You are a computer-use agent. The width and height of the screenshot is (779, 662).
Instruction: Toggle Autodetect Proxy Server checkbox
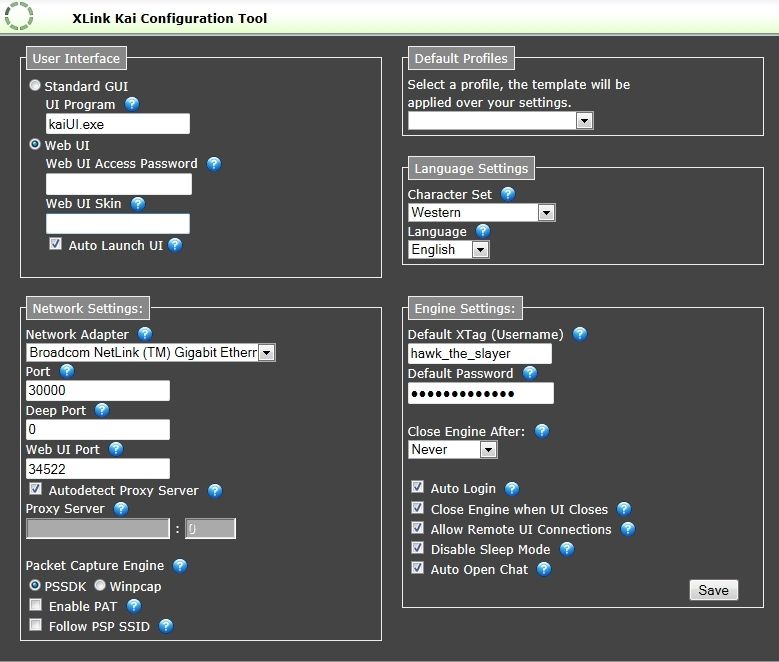click(x=35, y=489)
